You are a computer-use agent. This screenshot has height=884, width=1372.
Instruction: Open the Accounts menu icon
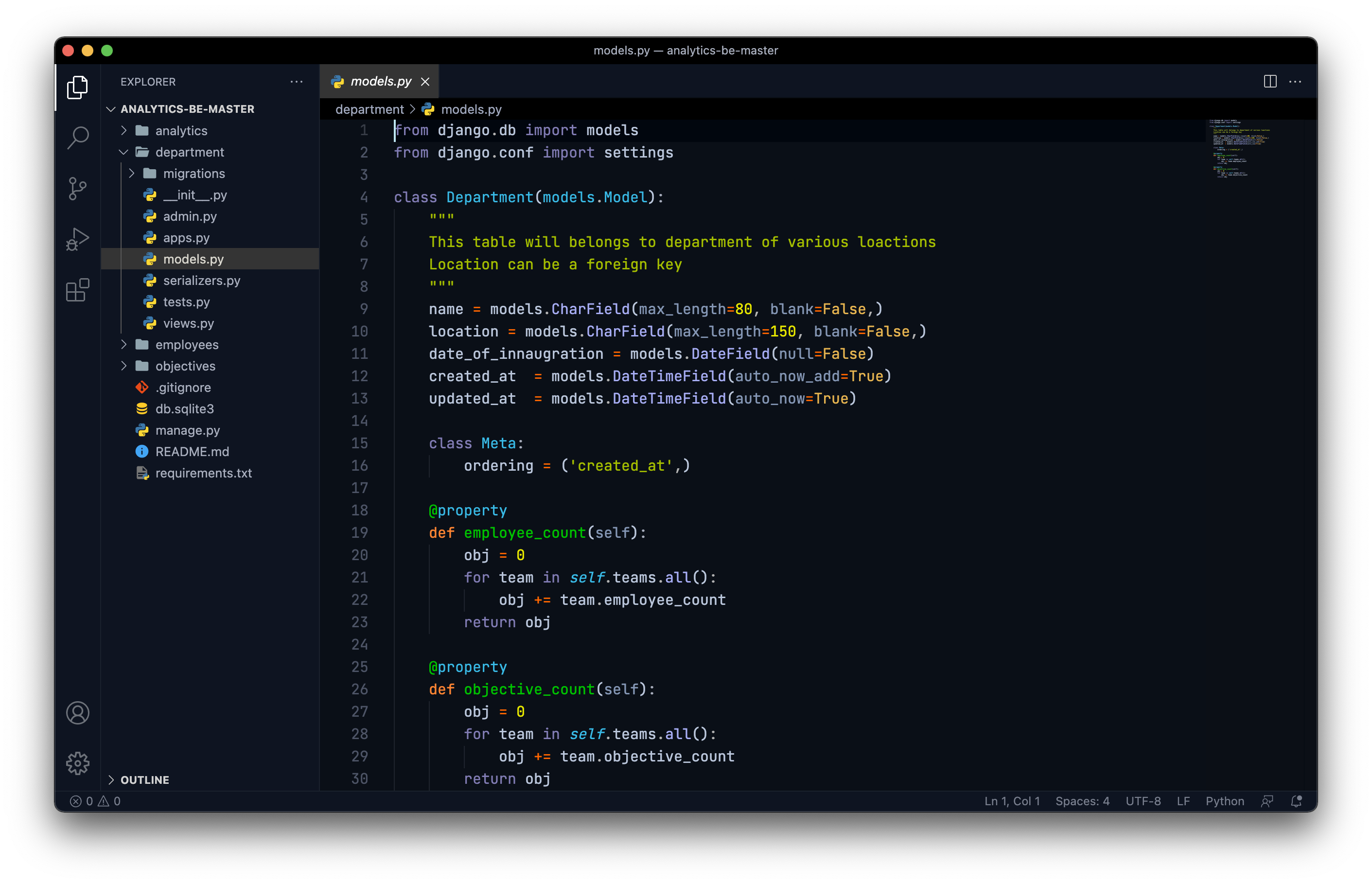pyautogui.click(x=77, y=713)
